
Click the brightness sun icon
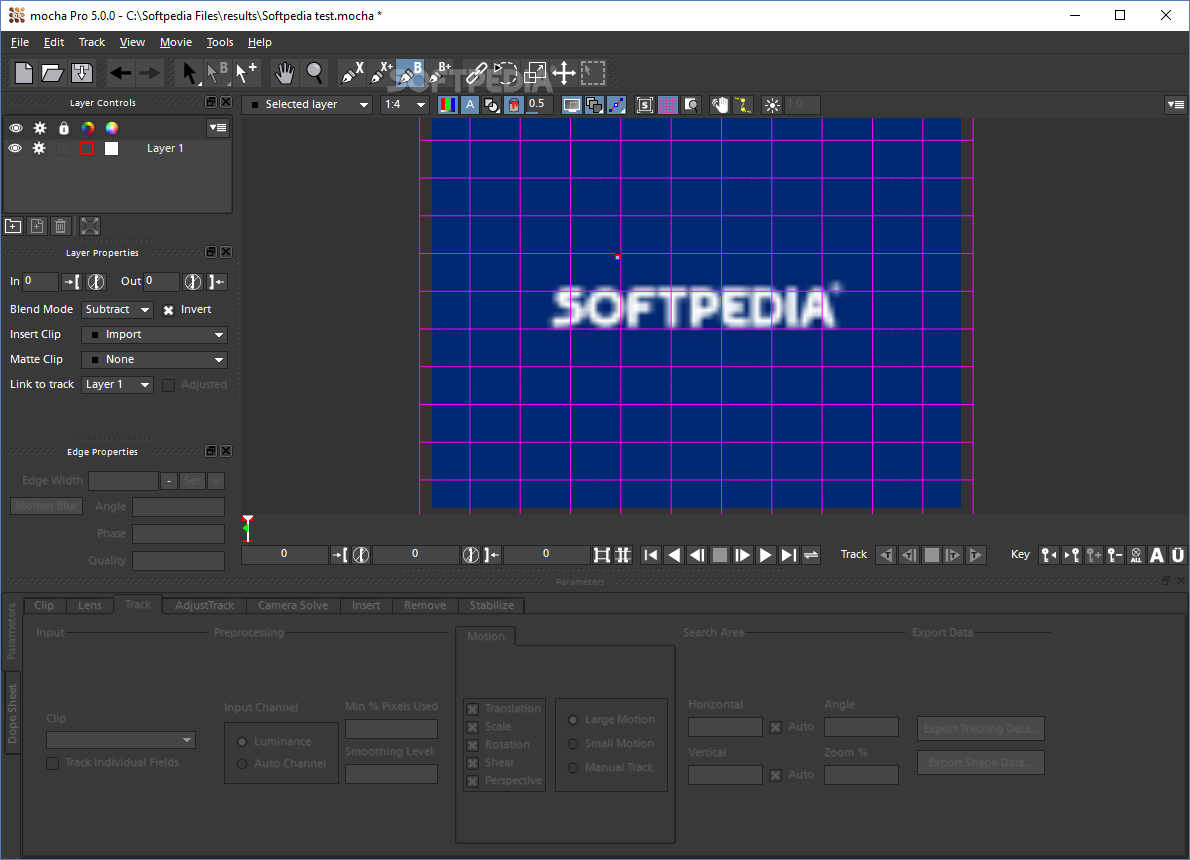pos(772,105)
